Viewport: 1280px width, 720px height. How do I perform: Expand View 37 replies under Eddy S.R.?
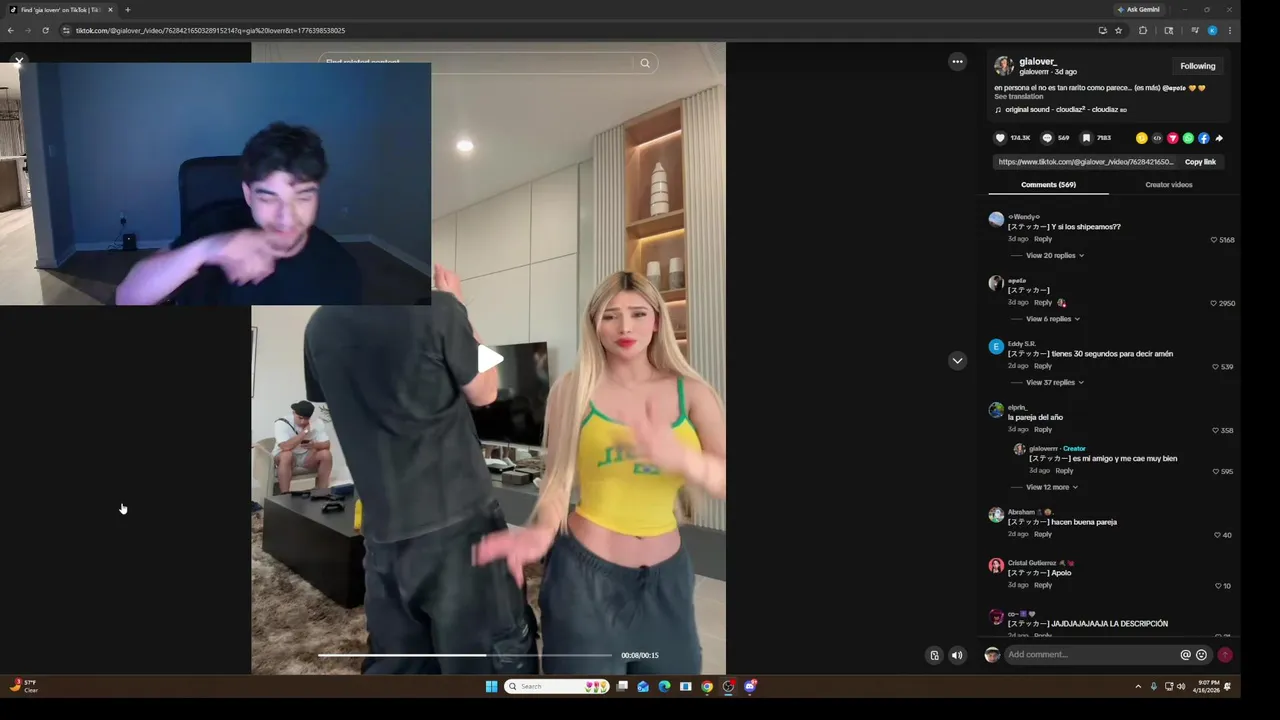1055,382
